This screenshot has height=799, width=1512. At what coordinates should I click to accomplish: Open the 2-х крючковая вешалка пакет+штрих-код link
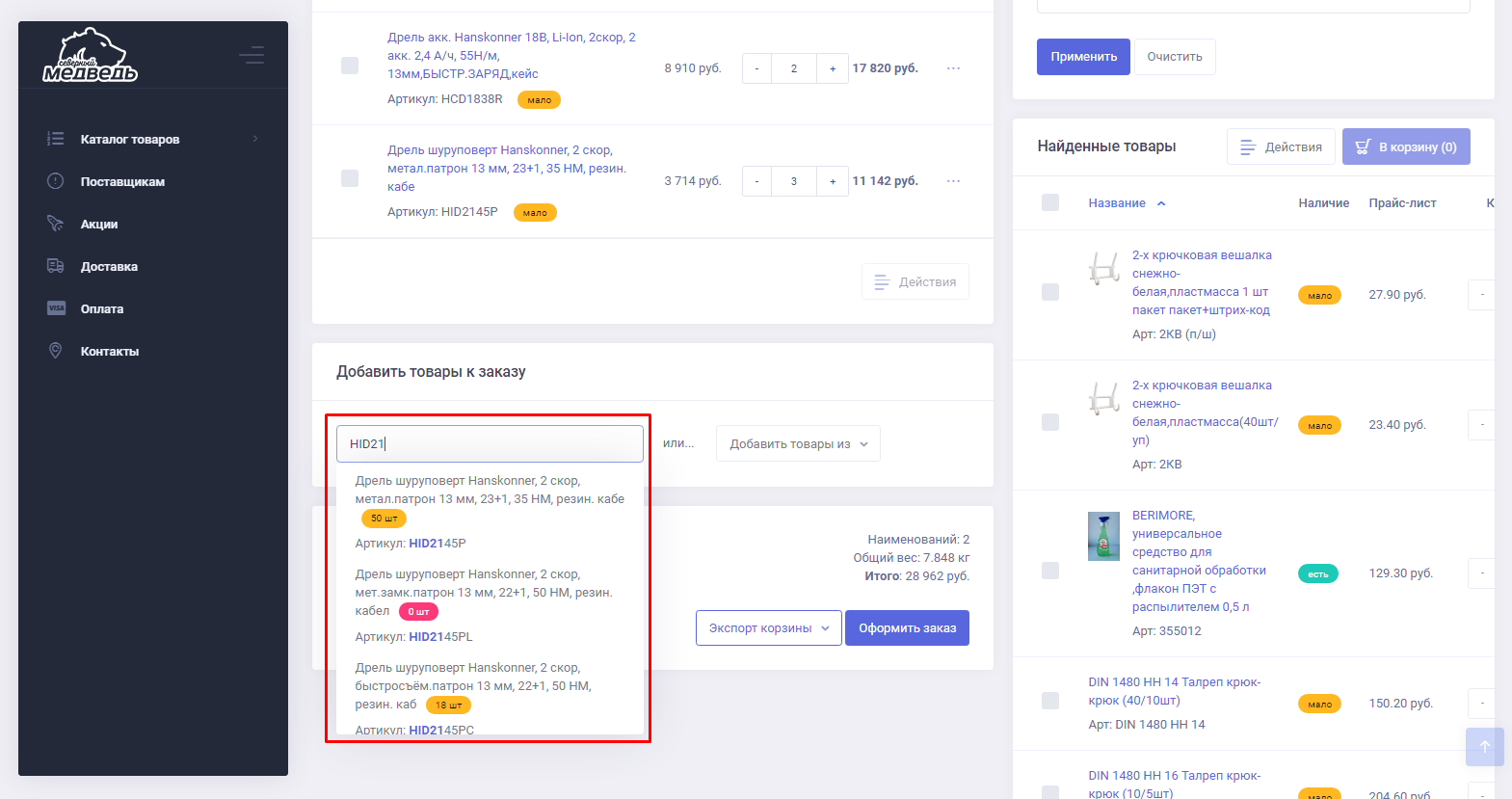pyautogui.click(x=1202, y=282)
